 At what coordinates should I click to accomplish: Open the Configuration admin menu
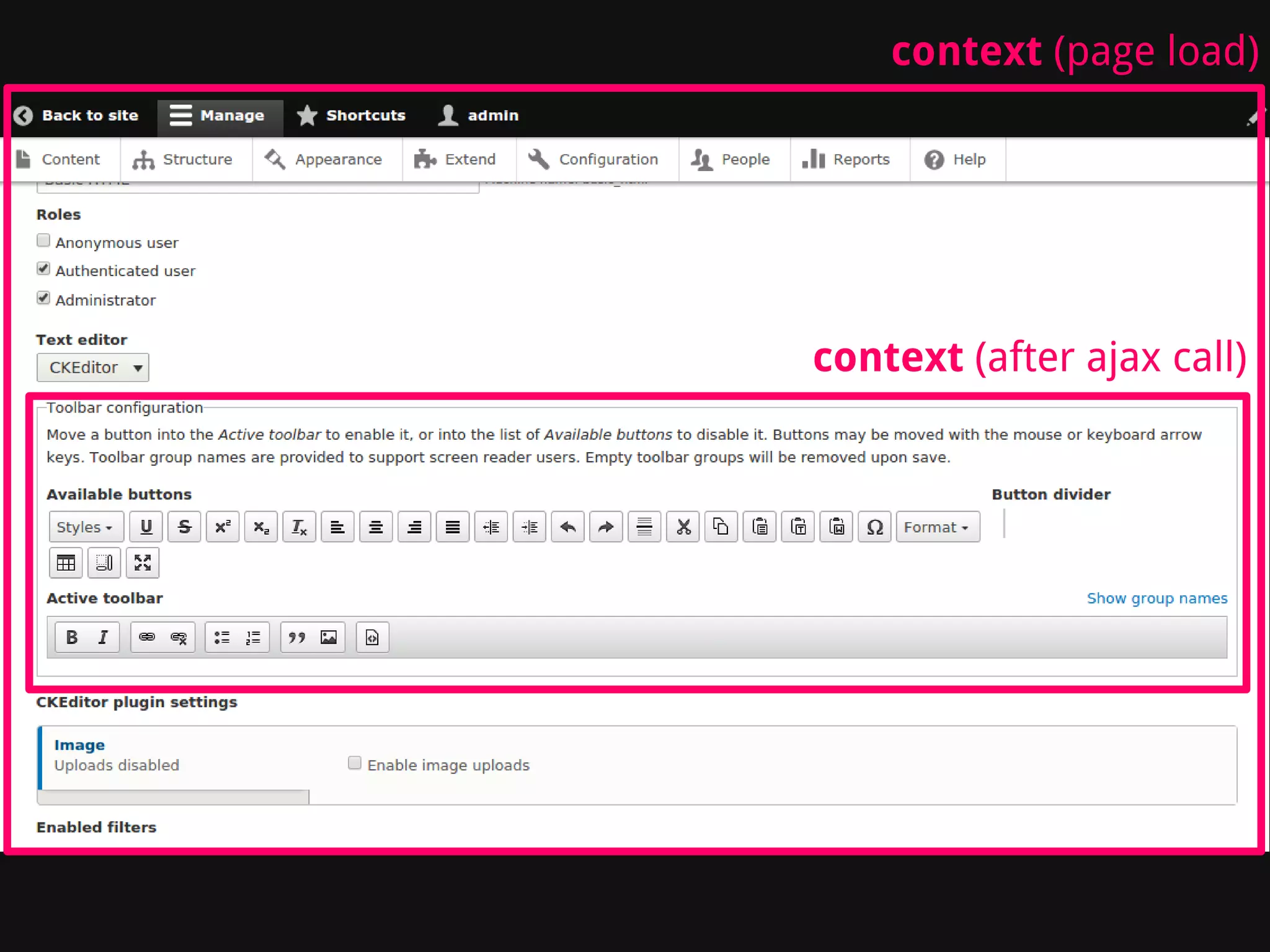(598, 160)
